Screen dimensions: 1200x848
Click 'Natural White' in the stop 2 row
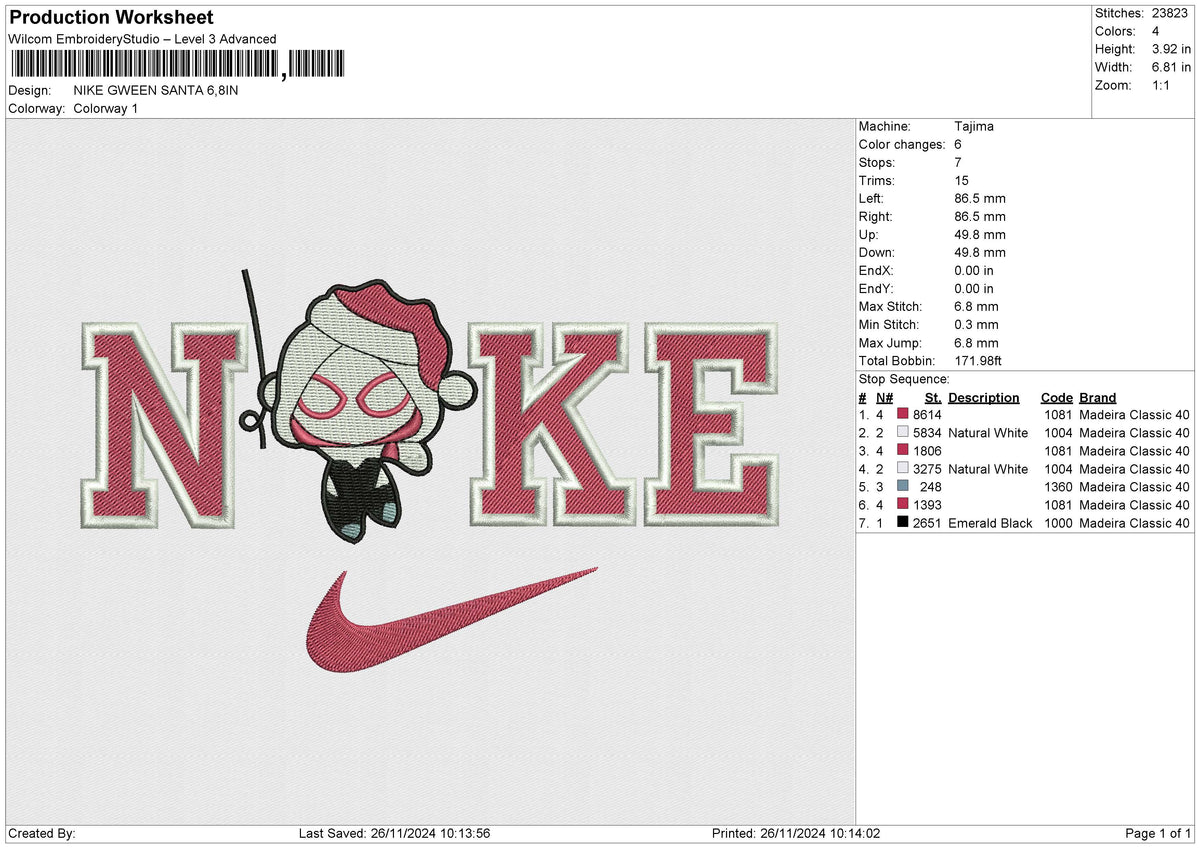[x=988, y=433]
